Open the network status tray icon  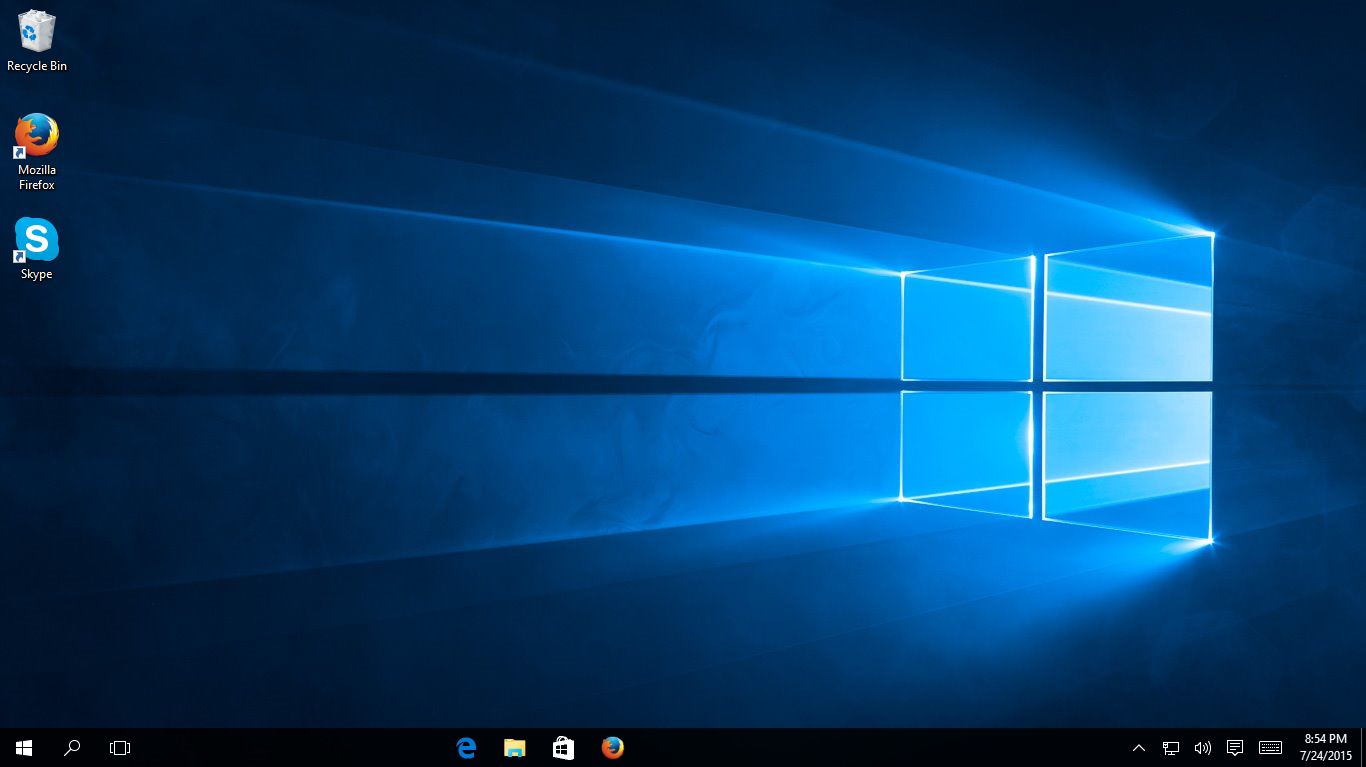pos(1171,748)
